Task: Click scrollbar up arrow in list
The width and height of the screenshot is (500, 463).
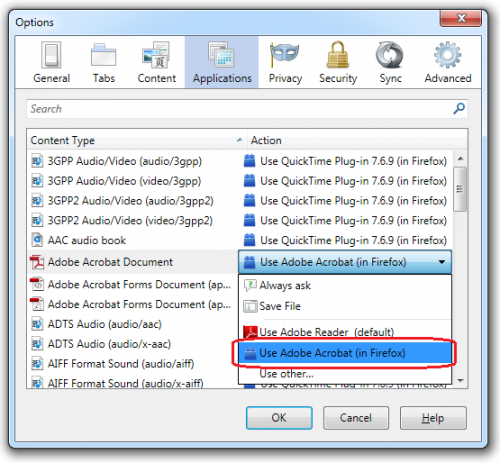Action: [x=461, y=159]
